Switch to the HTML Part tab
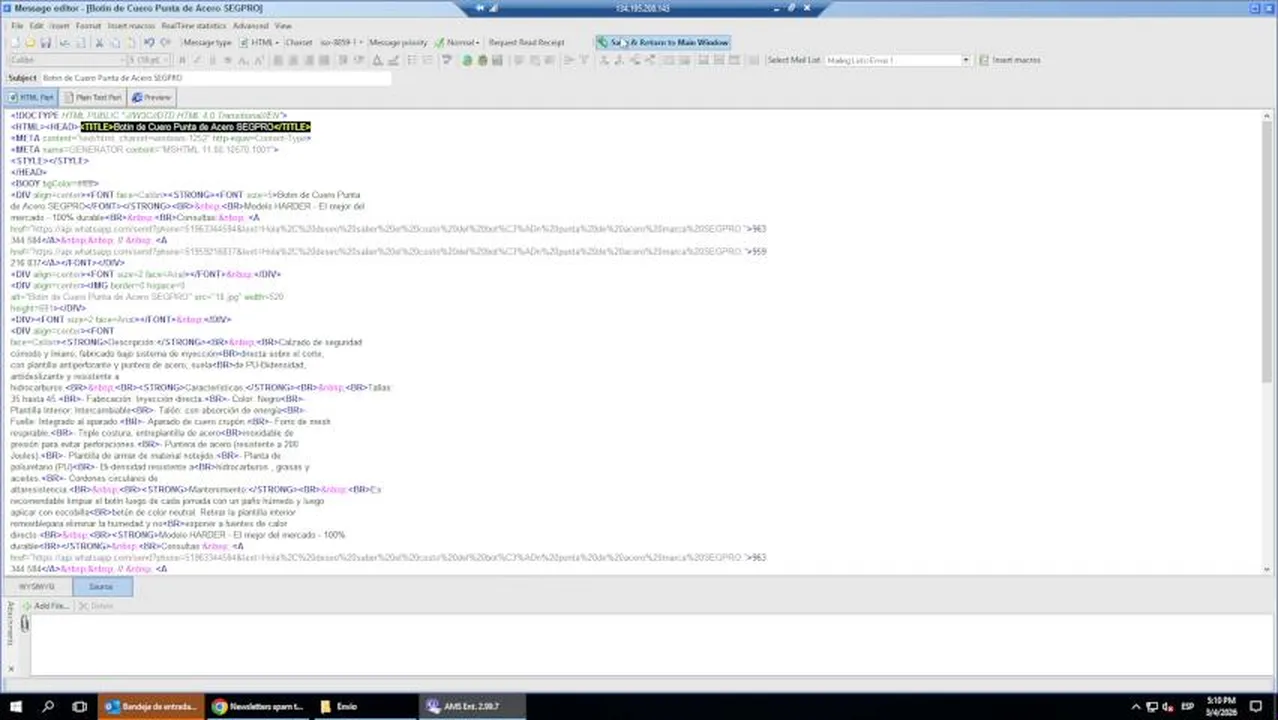 (32, 97)
